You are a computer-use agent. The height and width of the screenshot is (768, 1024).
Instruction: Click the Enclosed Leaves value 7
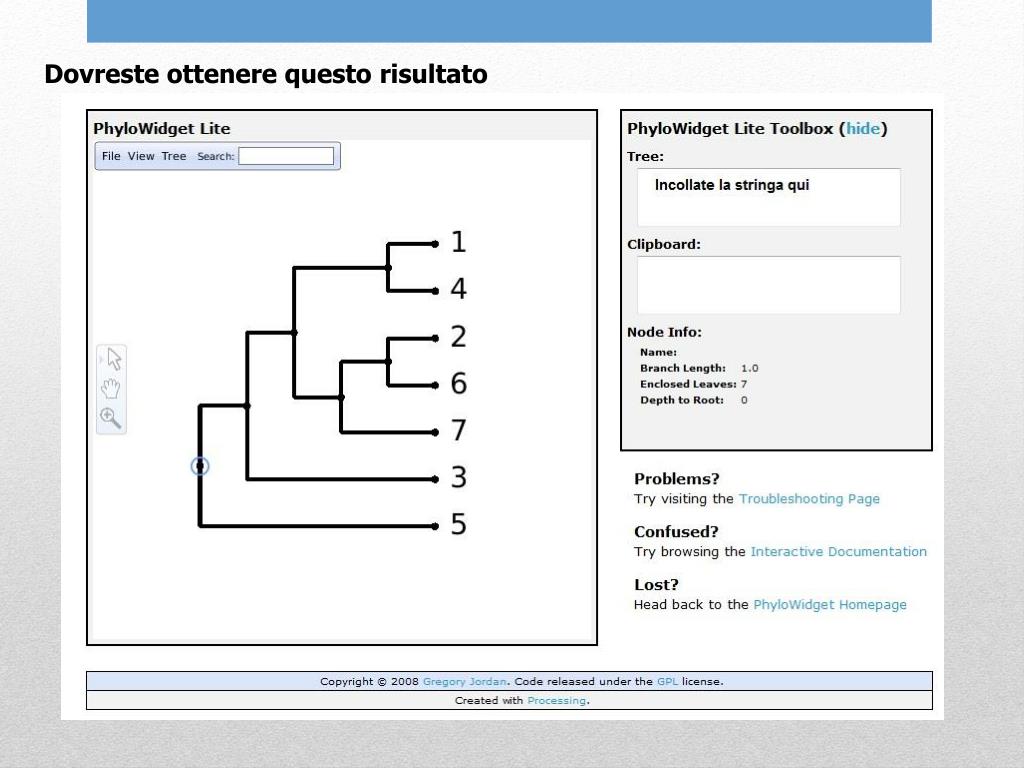pos(744,384)
